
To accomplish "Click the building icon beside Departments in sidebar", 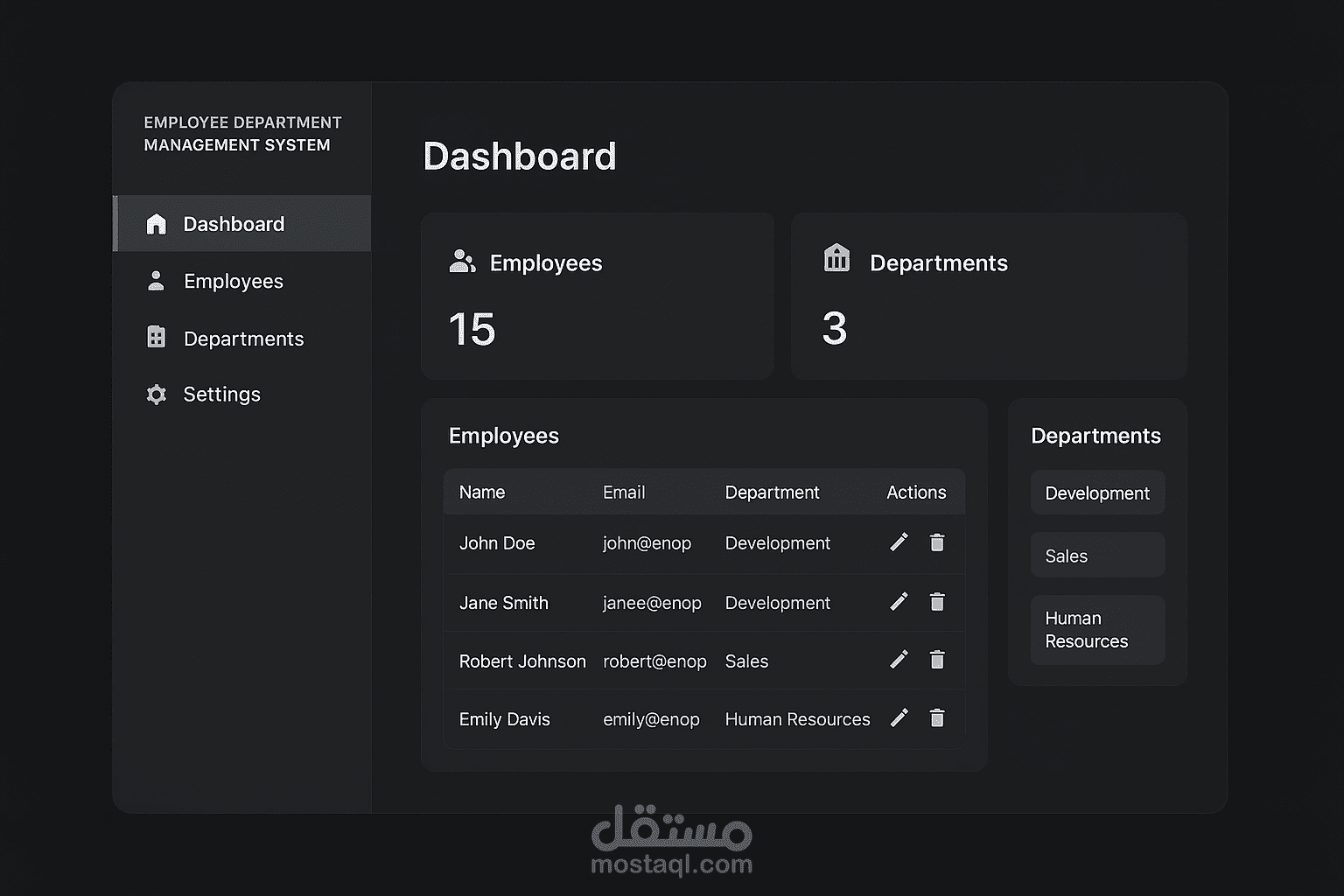I will [x=156, y=338].
